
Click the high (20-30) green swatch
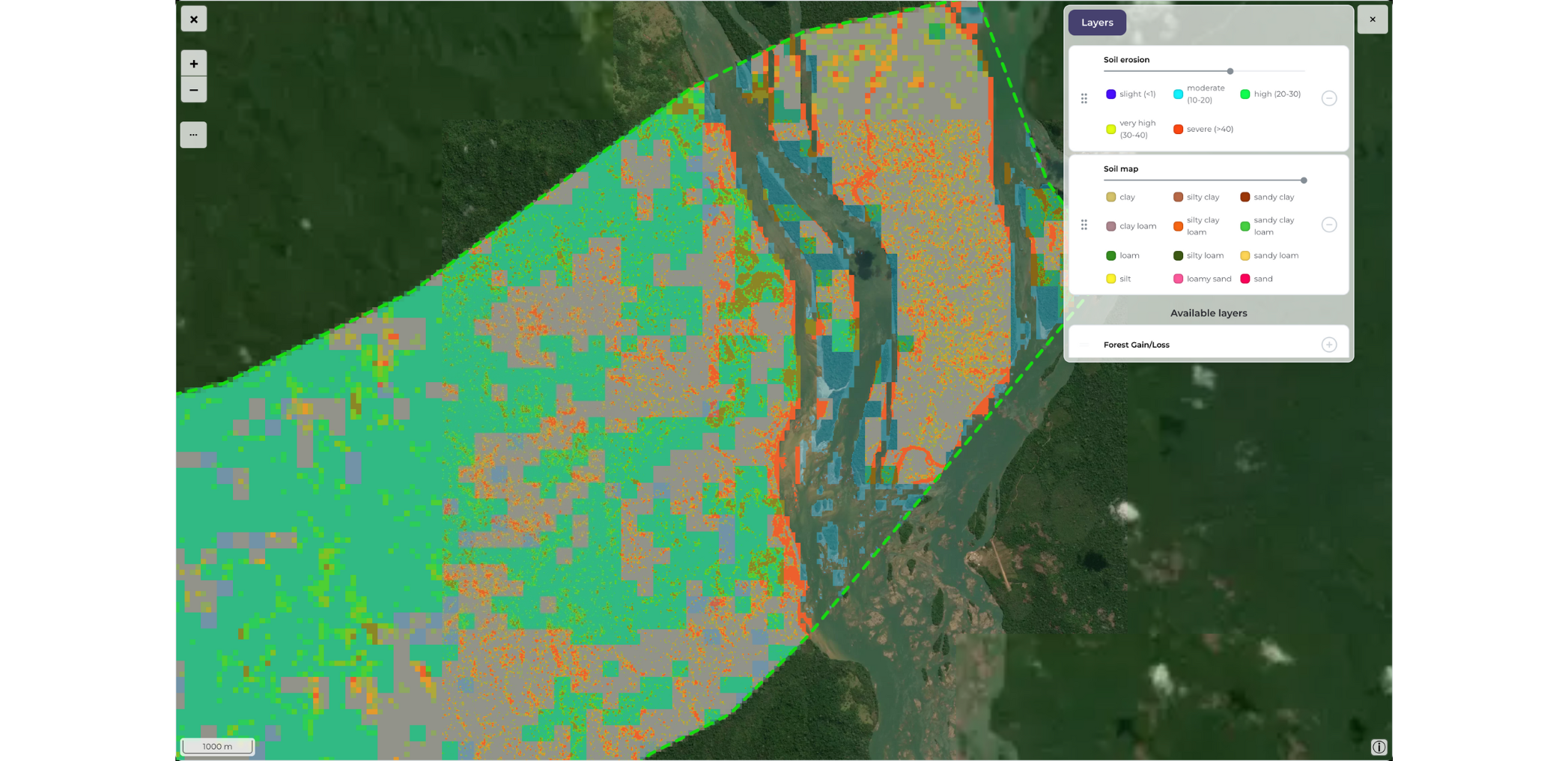pyautogui.click(x=1245, y=94)
